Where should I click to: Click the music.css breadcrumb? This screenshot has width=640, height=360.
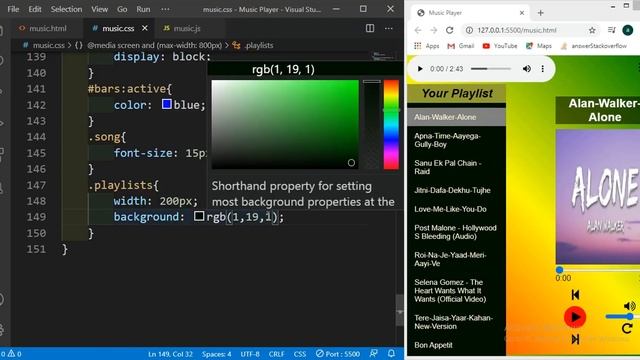48,45
